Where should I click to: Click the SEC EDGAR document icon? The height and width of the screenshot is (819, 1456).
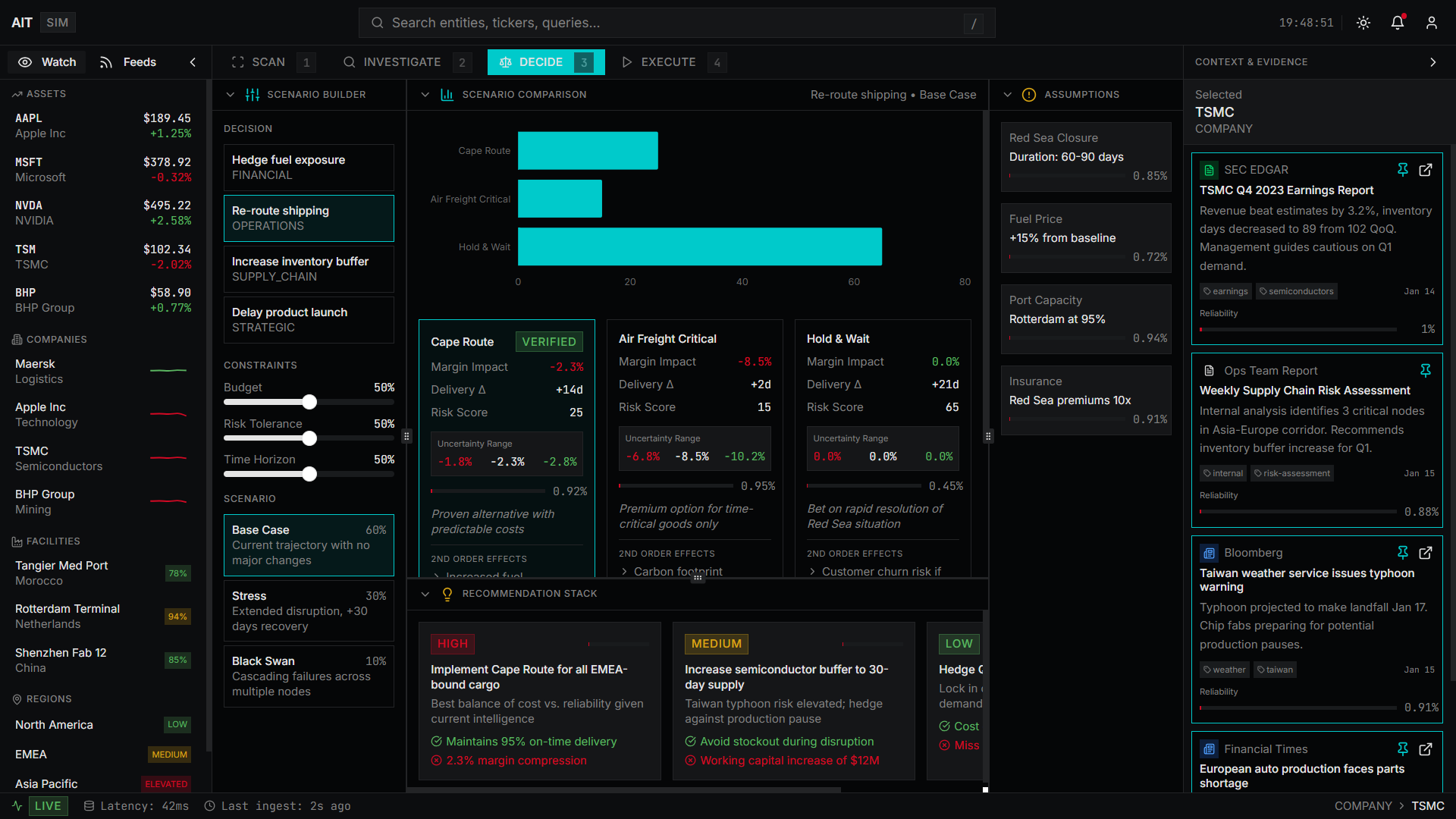[1210, 170]
